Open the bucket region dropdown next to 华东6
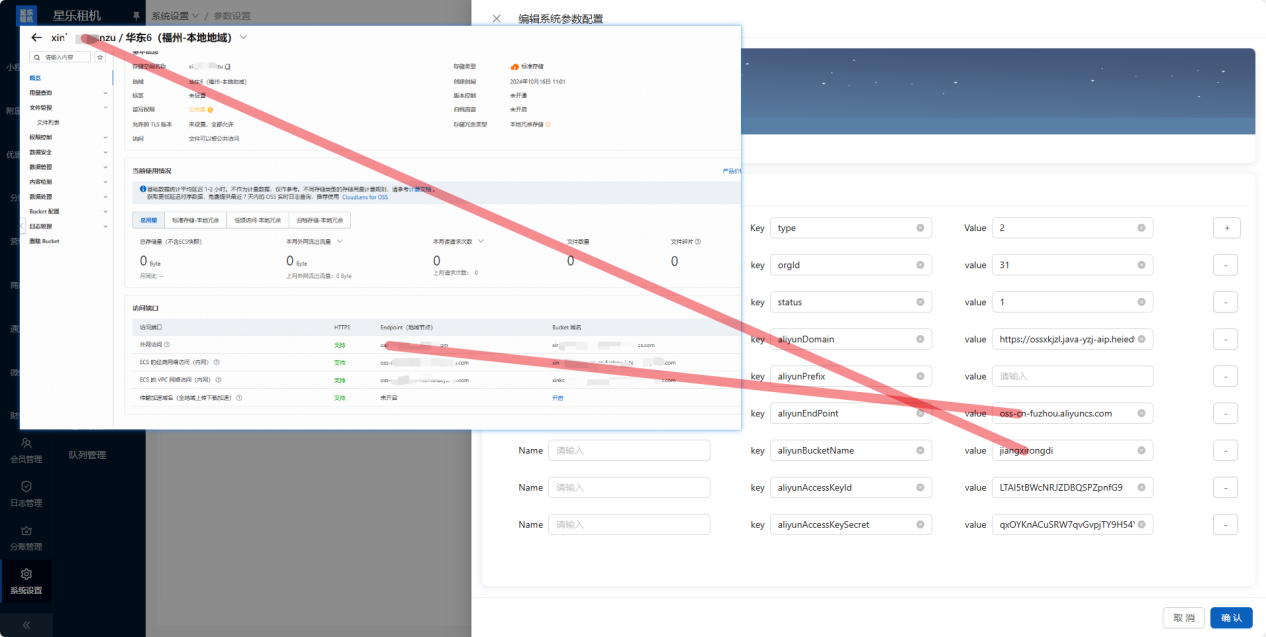1266x637 pixels. [x=243, y=37]
